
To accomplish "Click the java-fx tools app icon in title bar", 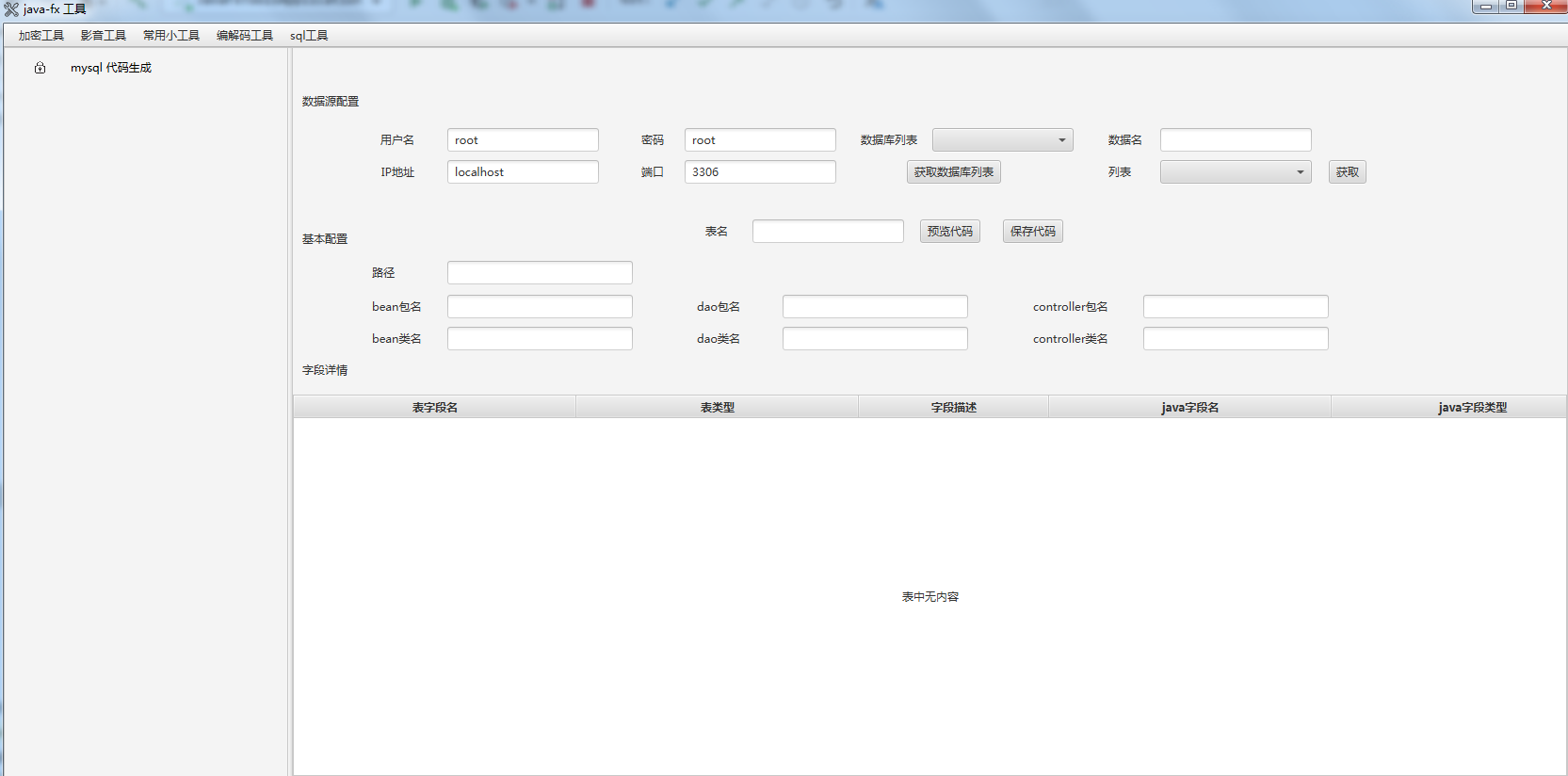I will point(11,9).
